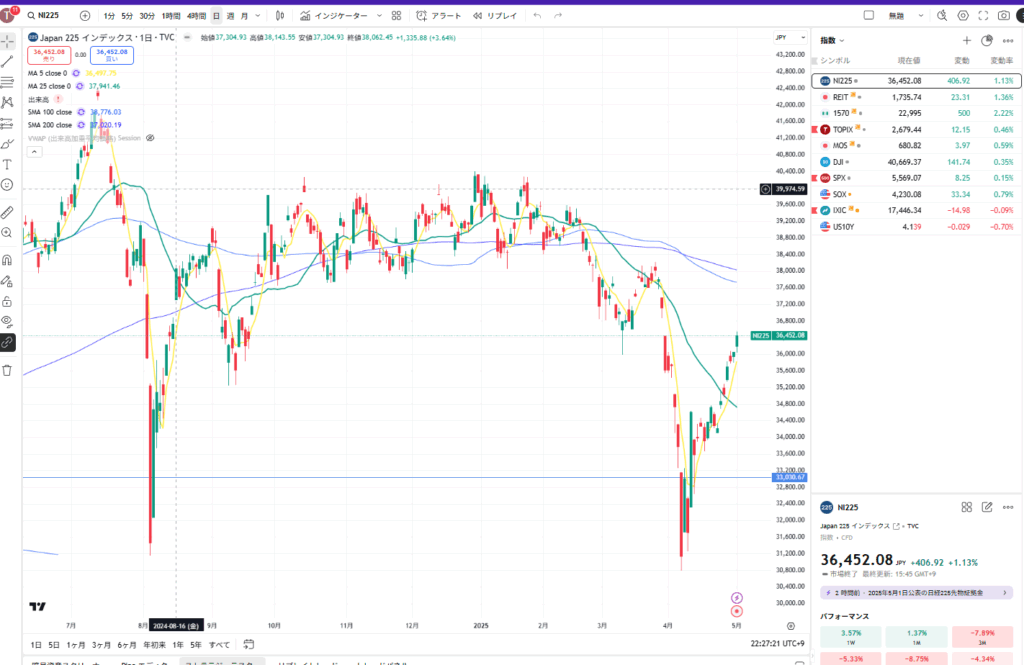
Task: Open watchlist more options menu
Action: coord(1008,41)
